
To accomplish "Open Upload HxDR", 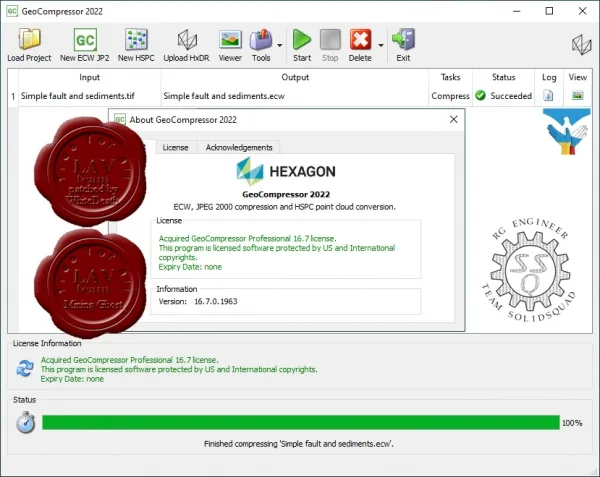I will tap(186, 45).
